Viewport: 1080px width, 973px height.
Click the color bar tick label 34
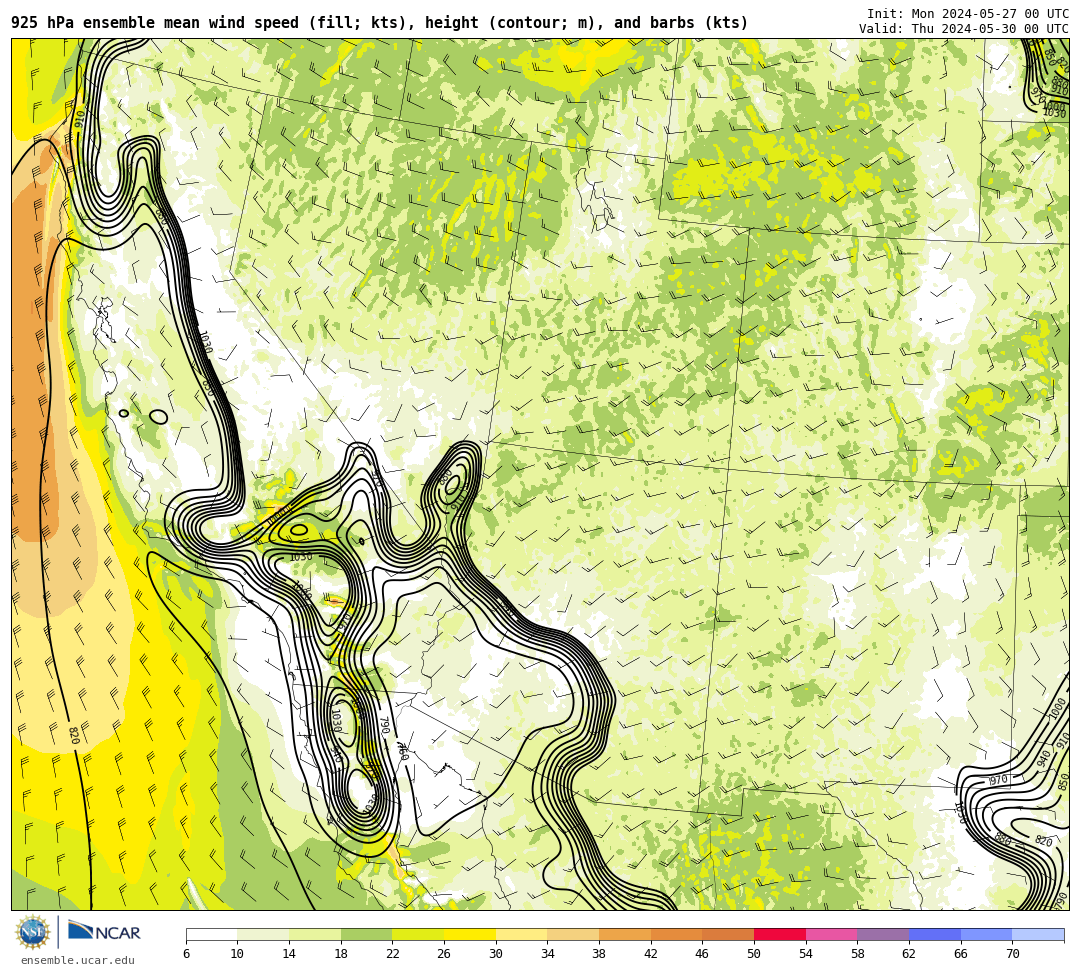point(548,954)
